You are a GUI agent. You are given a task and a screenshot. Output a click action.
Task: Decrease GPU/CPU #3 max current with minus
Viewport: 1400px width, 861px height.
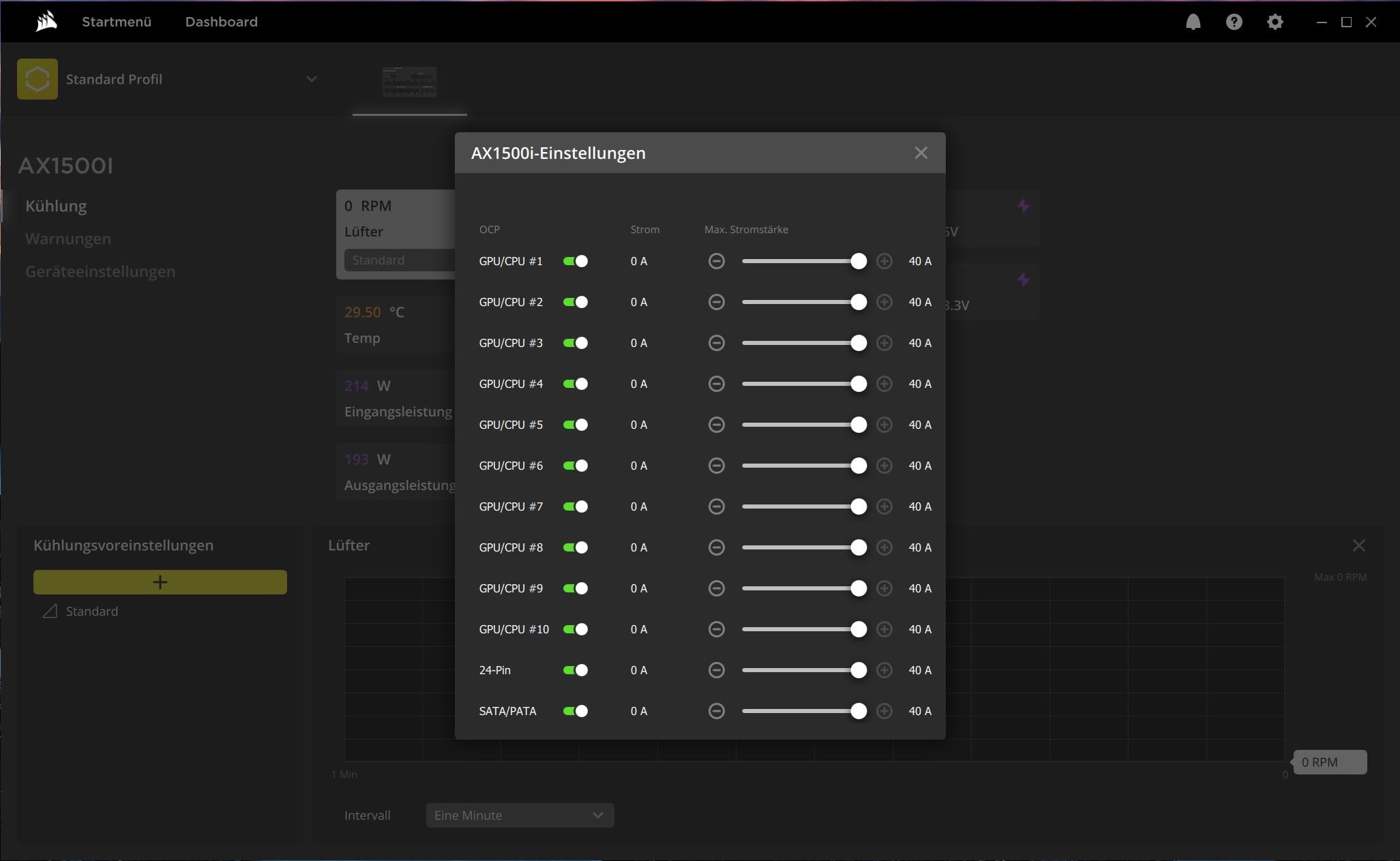(716, 343)
